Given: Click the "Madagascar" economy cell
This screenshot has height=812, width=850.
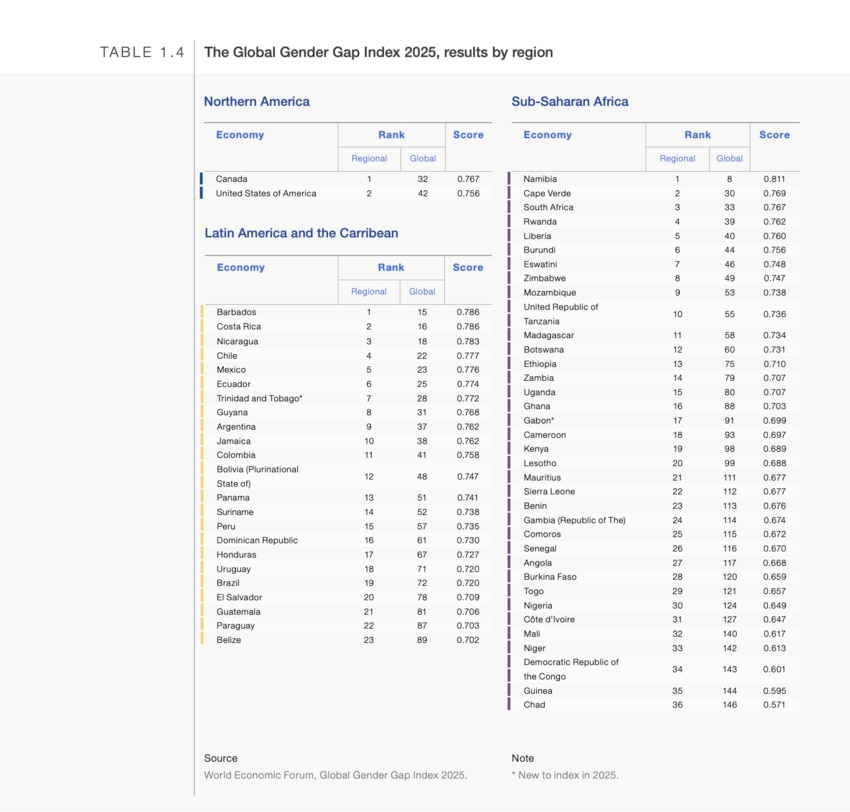Looking at the screenshot, I should point(549,336).
